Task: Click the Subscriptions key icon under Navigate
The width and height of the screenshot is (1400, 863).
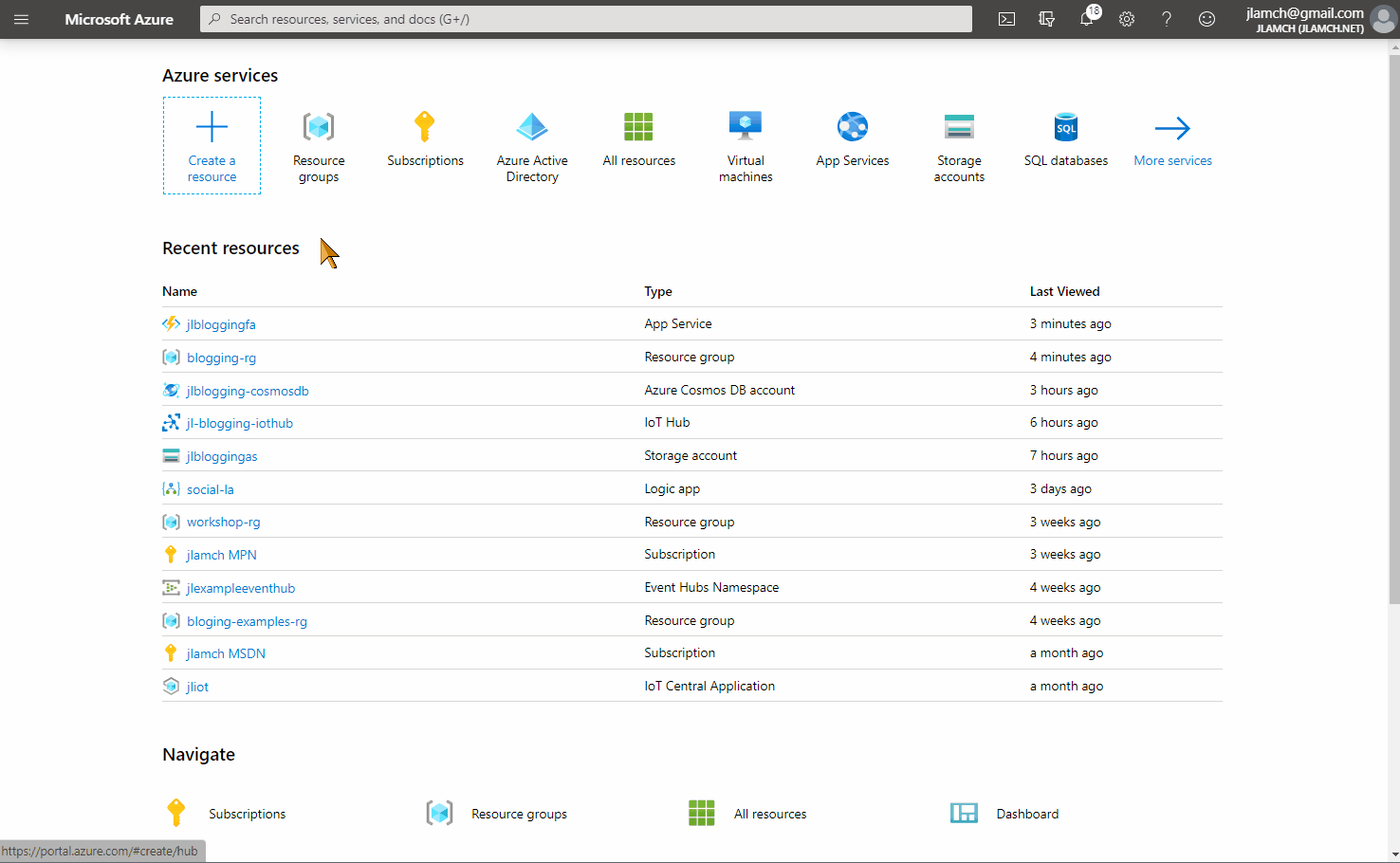Action: (176, 813)
